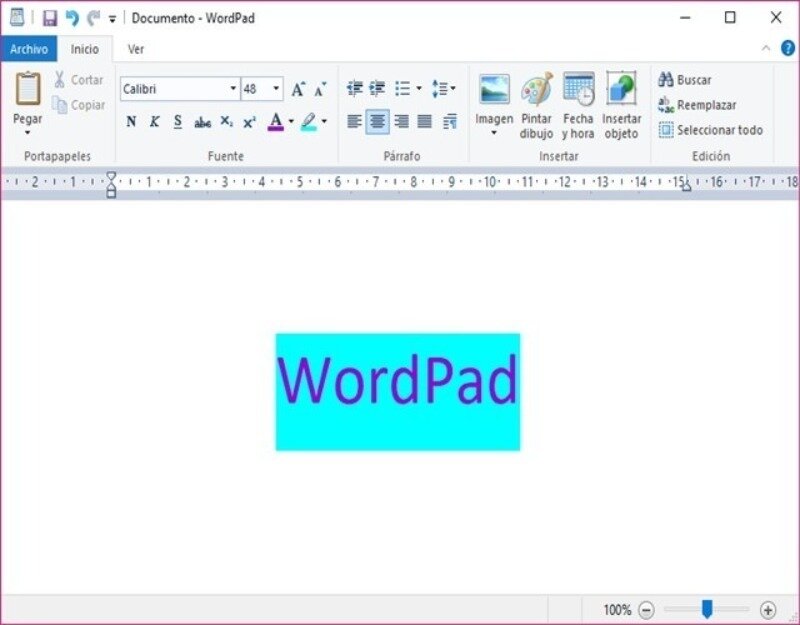800x625 pixels.
Task: Expand the font family dropdown arrow
Action: click(x=233, y=89)
